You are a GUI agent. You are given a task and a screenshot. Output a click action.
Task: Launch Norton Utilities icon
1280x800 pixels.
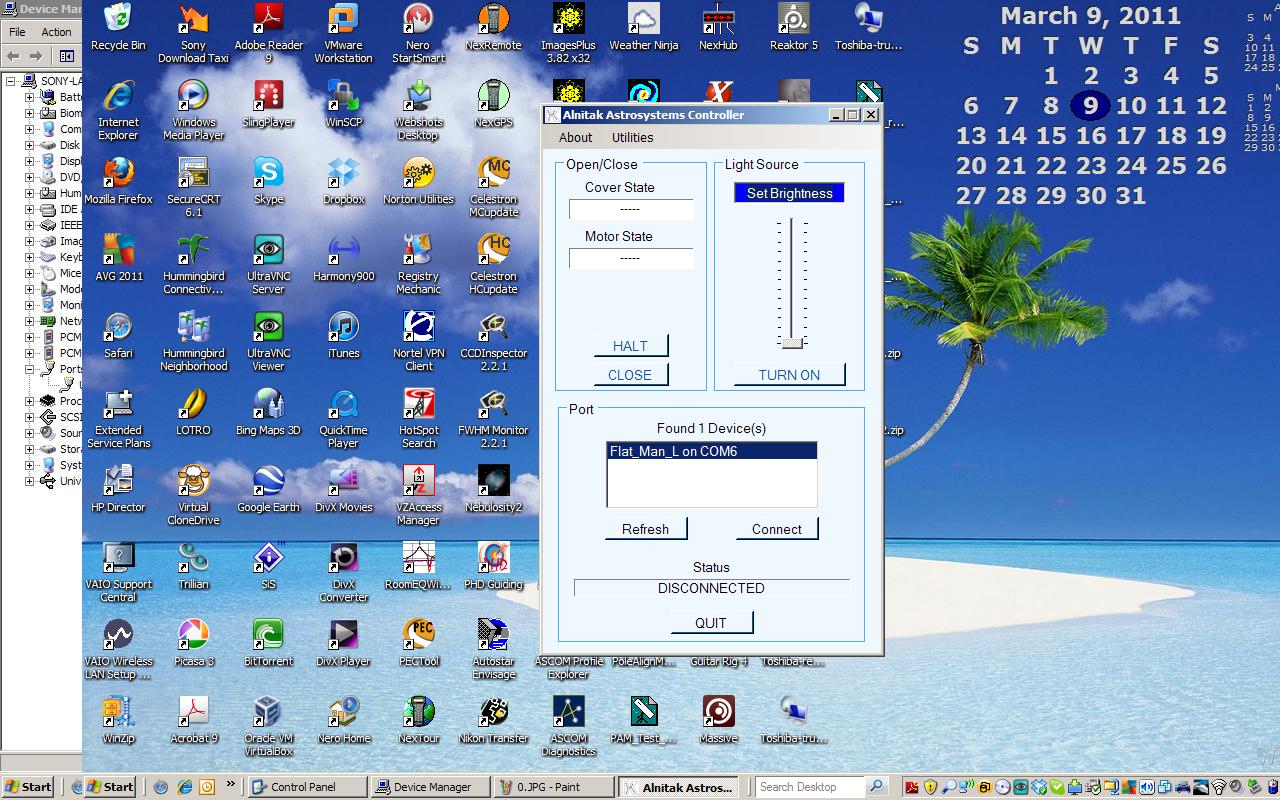click(418, 181)
